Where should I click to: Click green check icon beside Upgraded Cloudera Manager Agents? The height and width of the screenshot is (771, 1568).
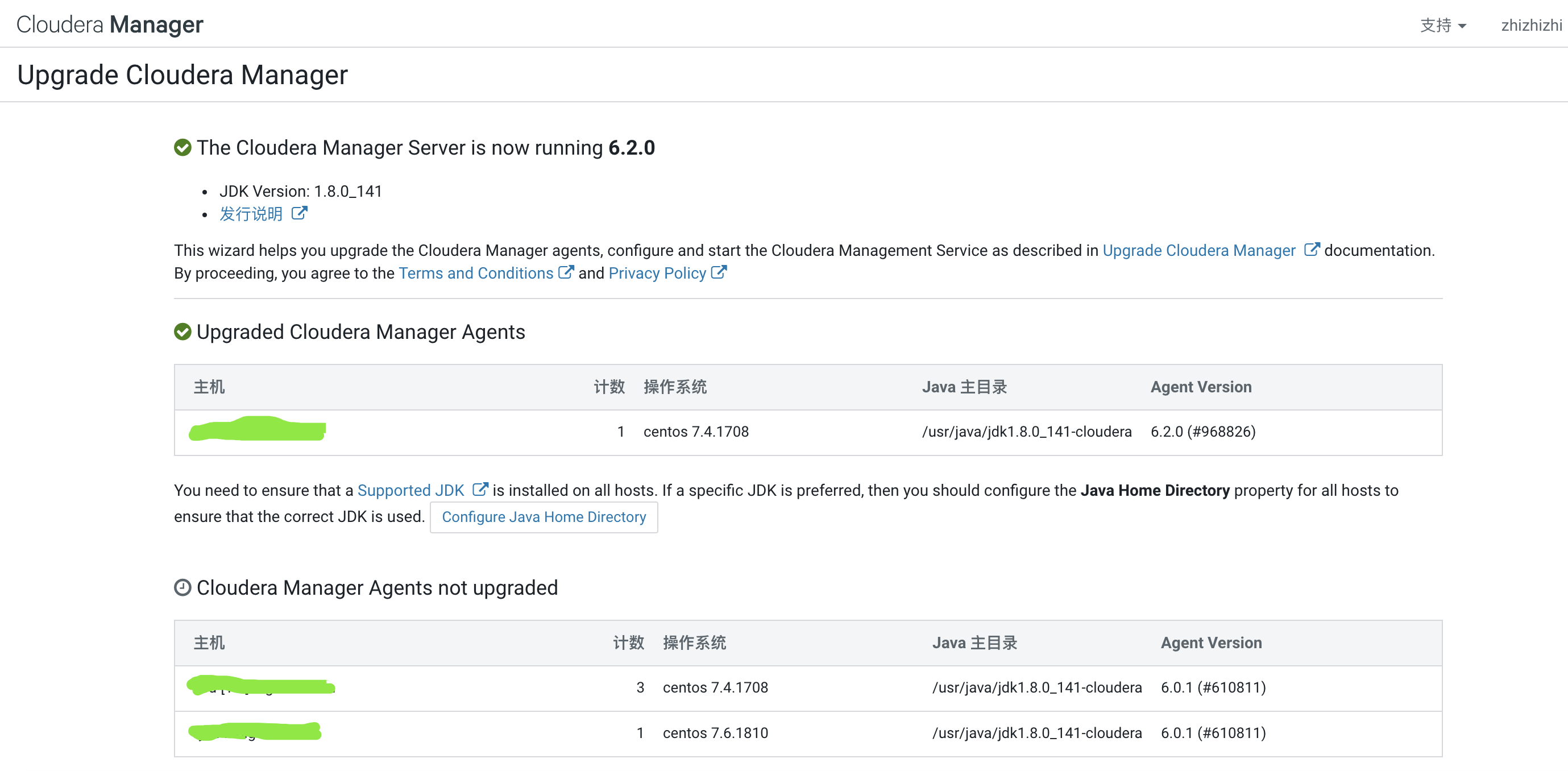pyautogui.click(x=182, y=332)
